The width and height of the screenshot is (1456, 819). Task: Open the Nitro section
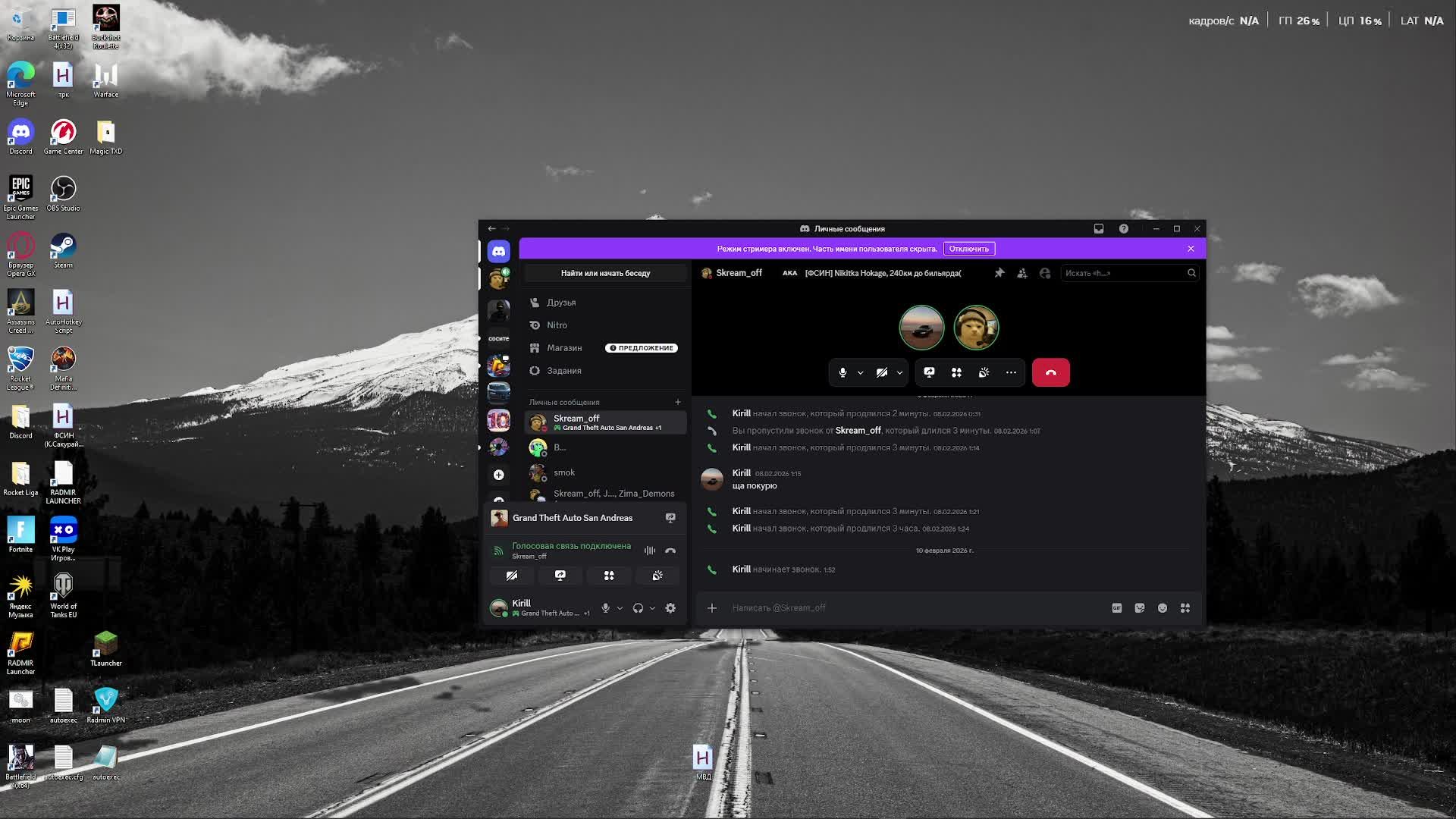pos(557,325)
